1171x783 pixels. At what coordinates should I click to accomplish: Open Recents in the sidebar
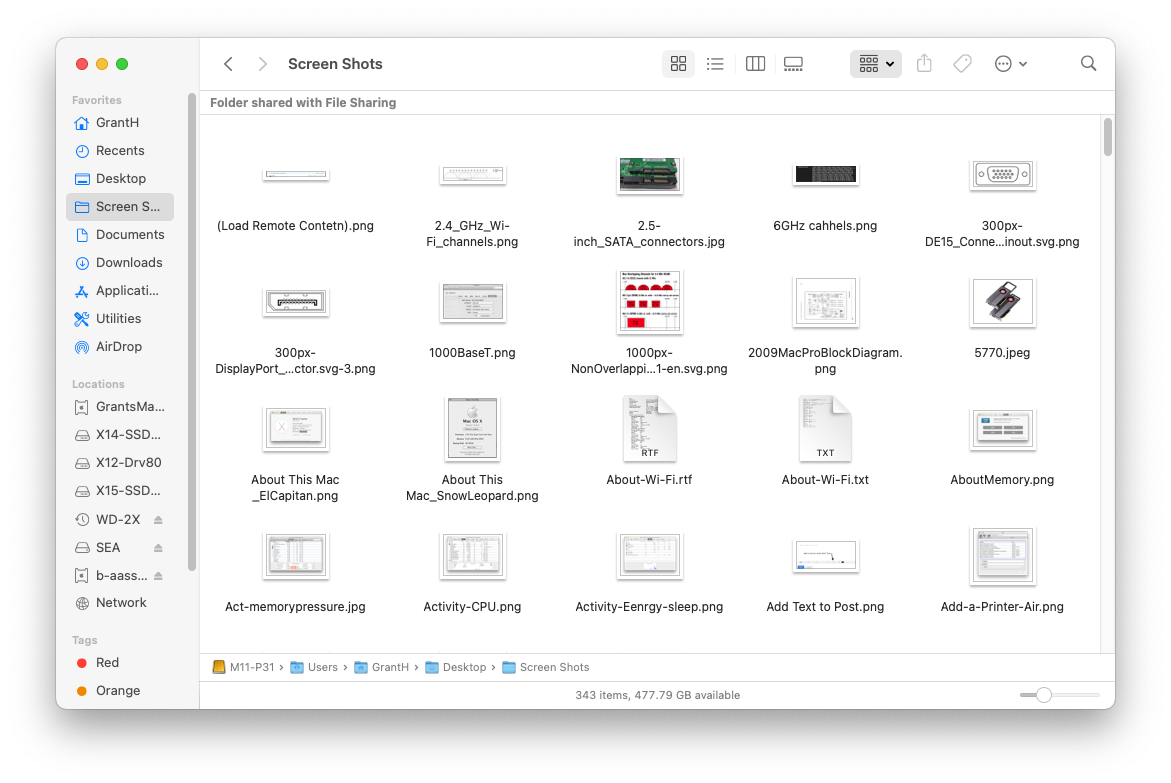click(119, 151)
